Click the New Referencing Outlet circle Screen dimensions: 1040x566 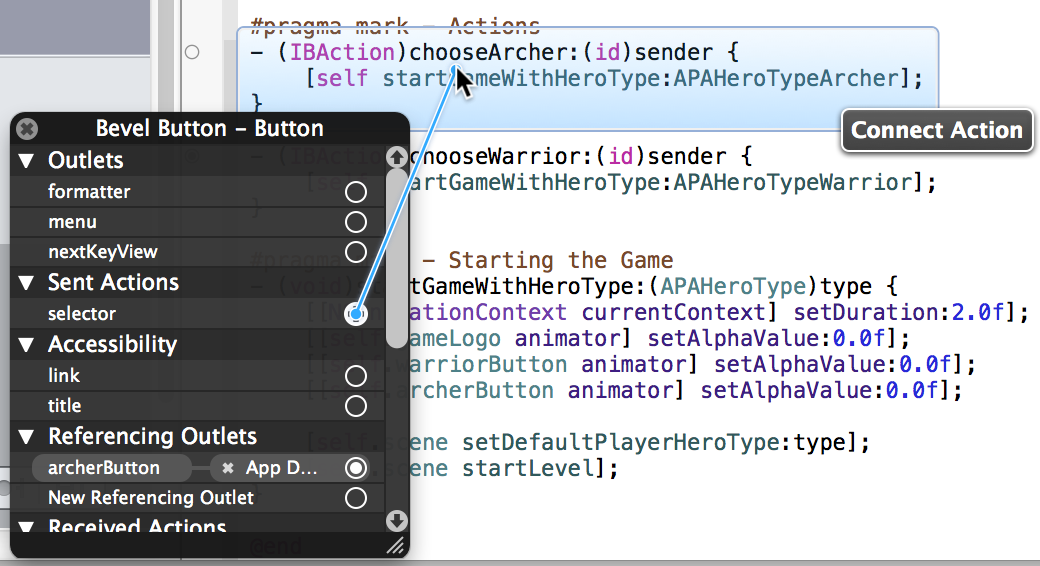click(x=356, y=498)
